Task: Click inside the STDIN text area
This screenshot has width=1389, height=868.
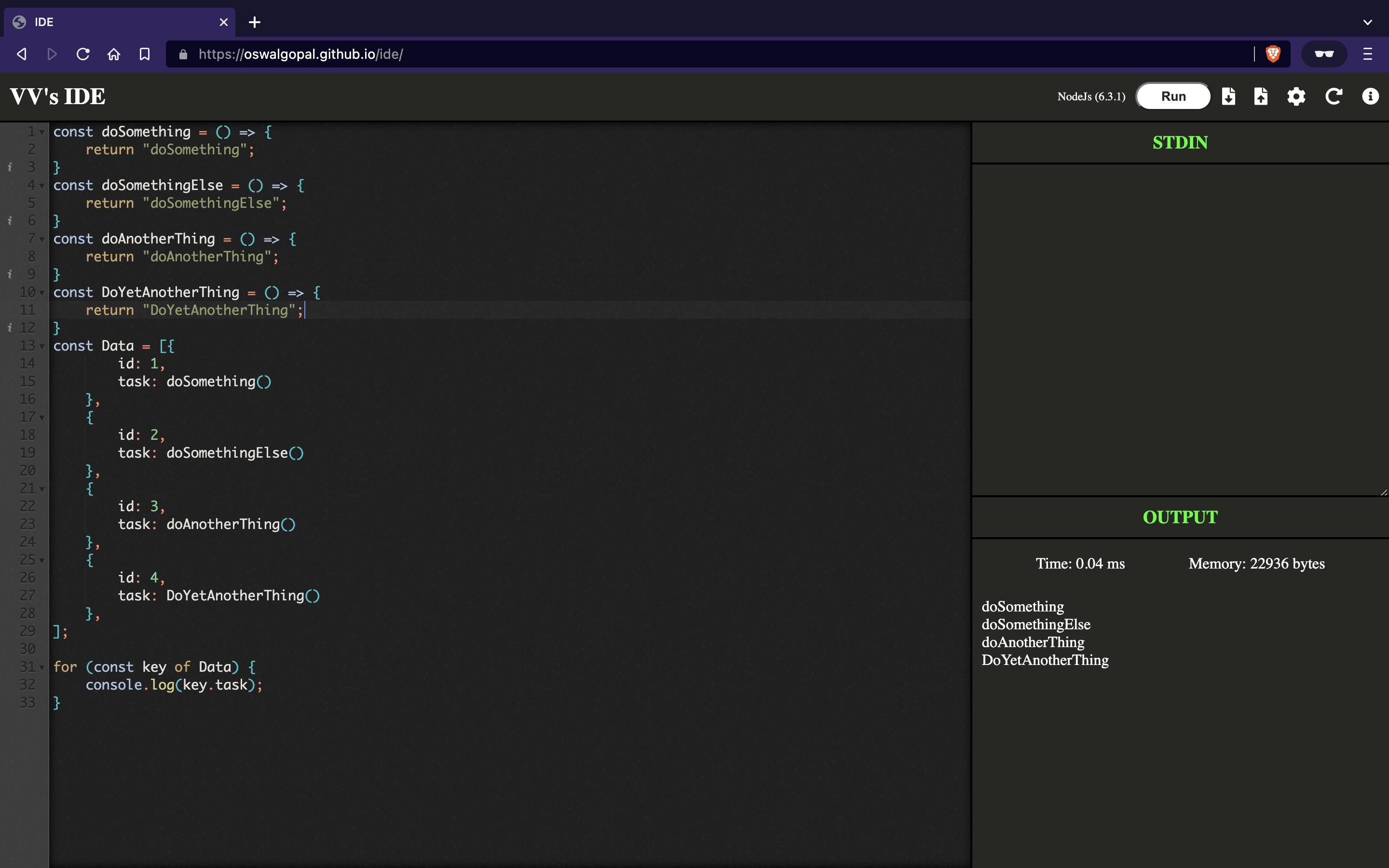Action: click(1180, 329)
